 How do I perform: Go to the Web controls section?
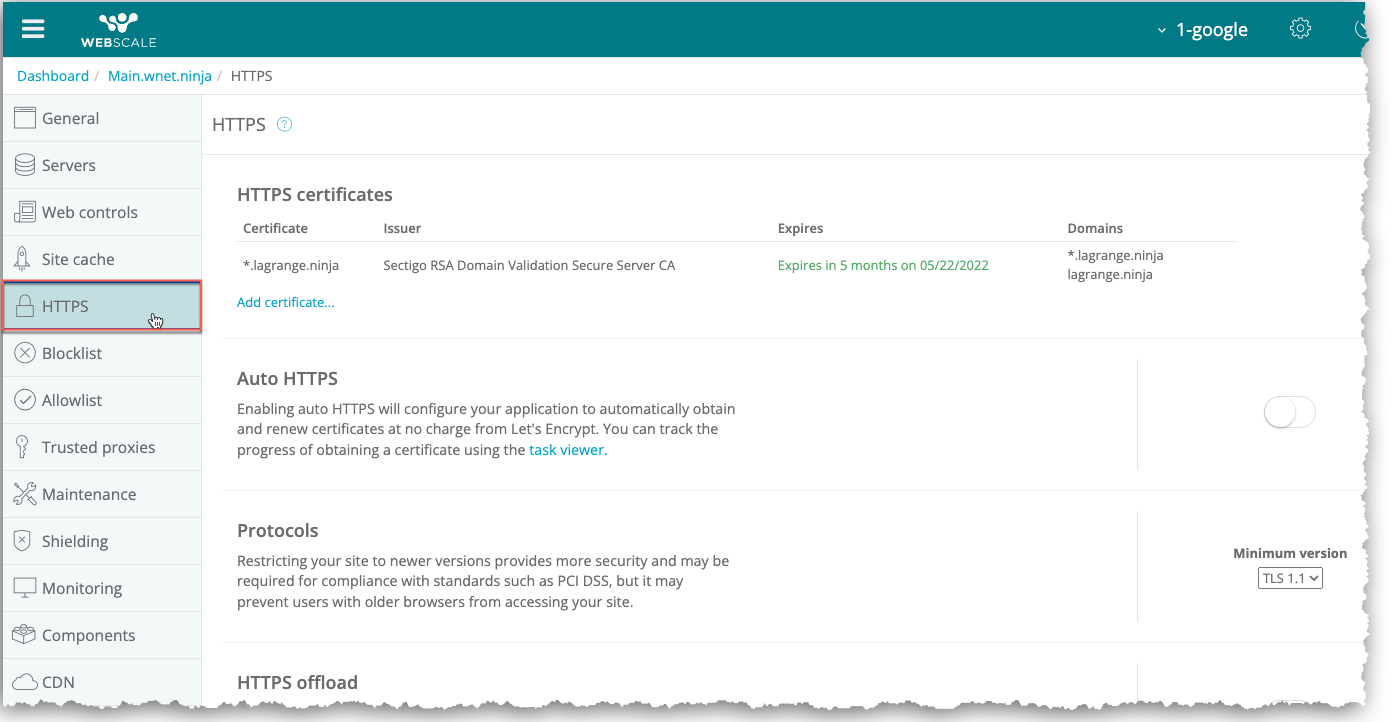89,212
